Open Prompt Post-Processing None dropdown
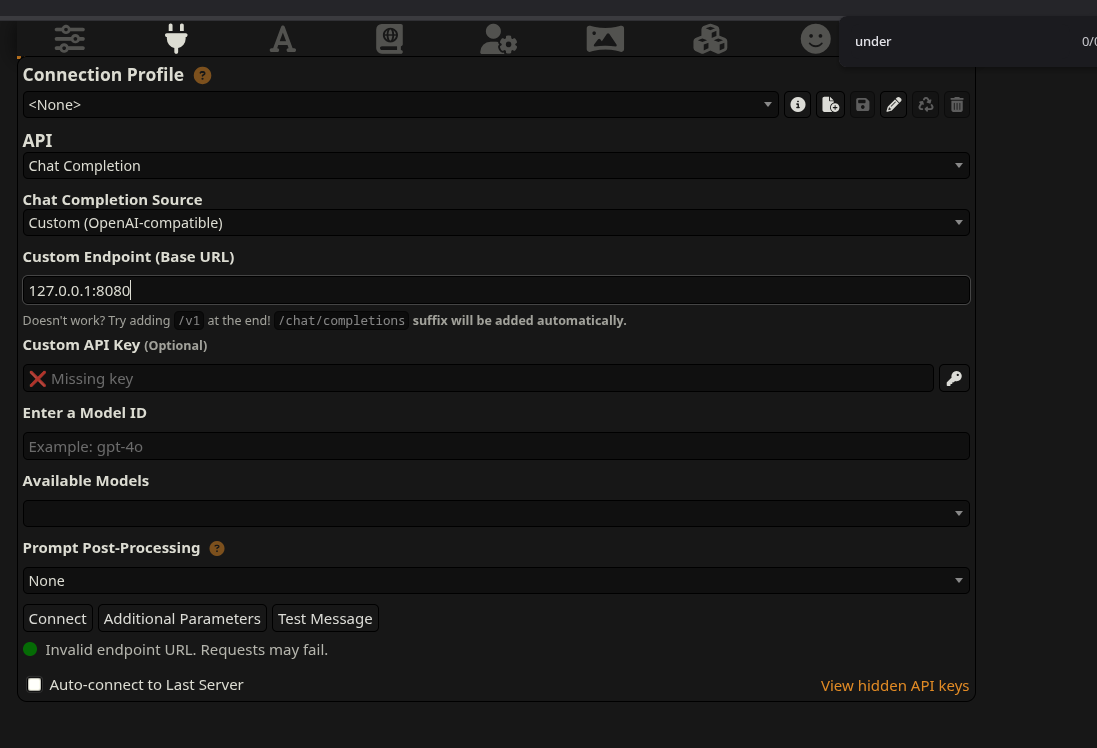Image resolution: width=1097 pixels, height=748 pixels. point(496,581)
